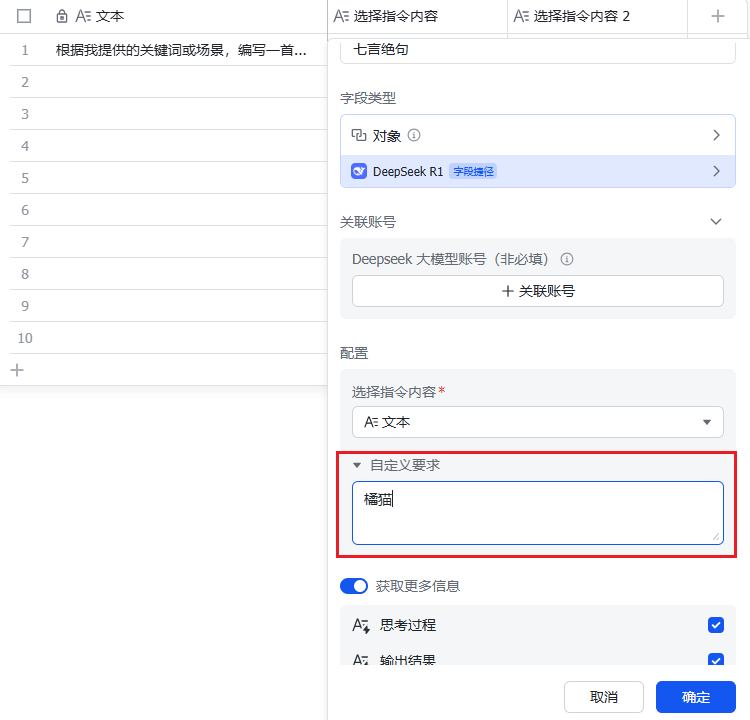Expand the 对象 field type option

point(538,135)
